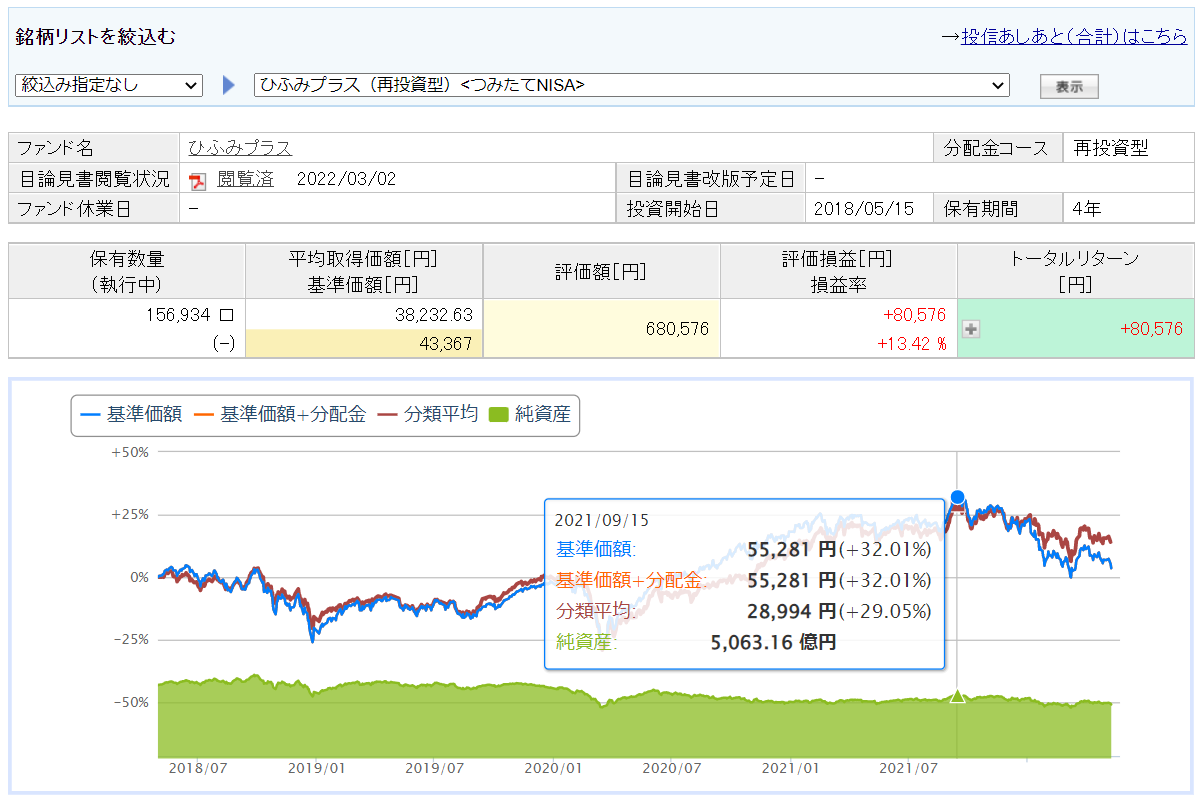Open the ひふみプラス（再投資型） fund selector dropdown
The image size is (1201, 796).
pyautogui.click(x=632, y=85)
